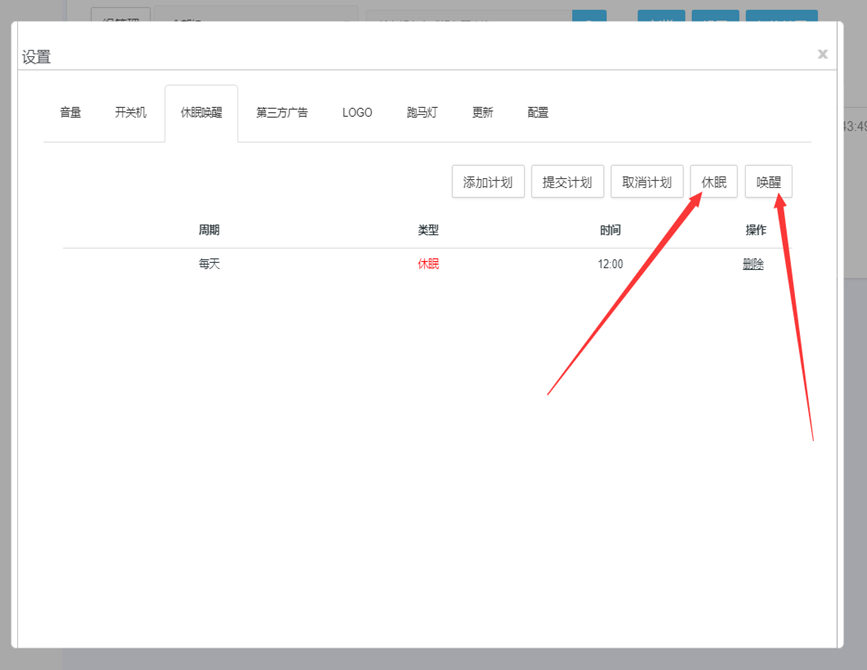Click the 类型 column header
Image resolution: width=867 pixels, height=670 pixels.
428,230
